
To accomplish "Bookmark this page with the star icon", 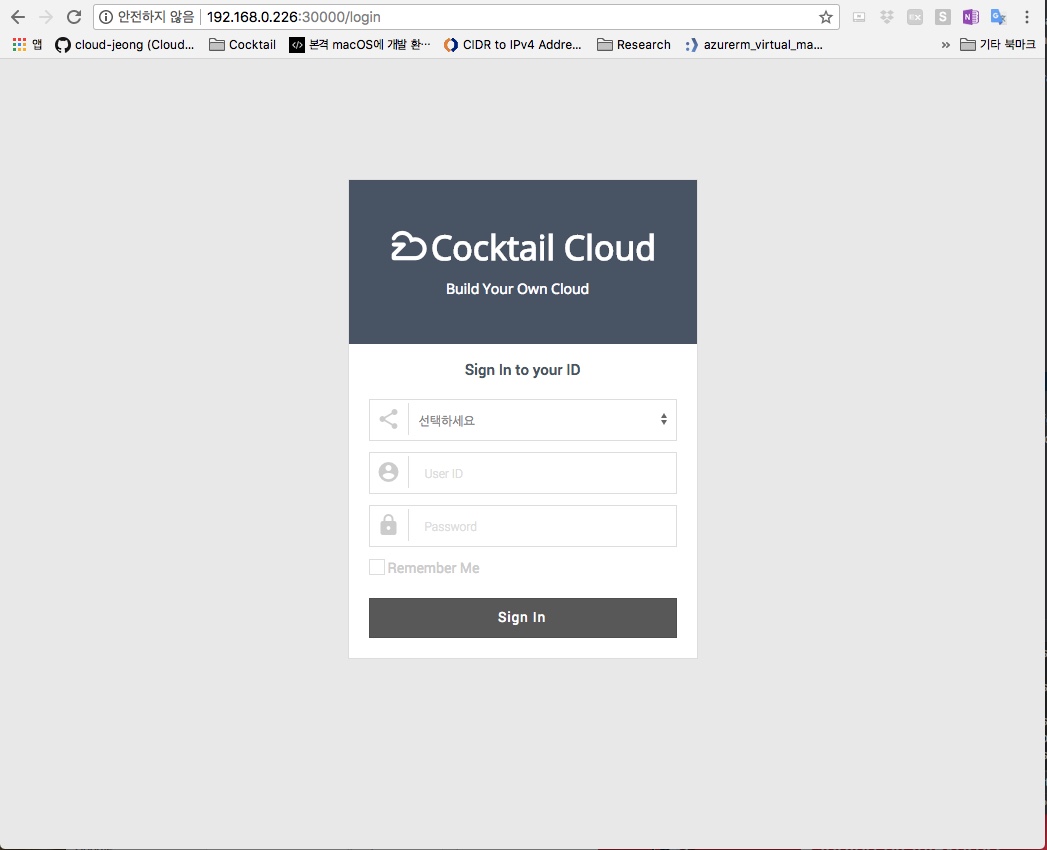I will [x=825, y=17].
